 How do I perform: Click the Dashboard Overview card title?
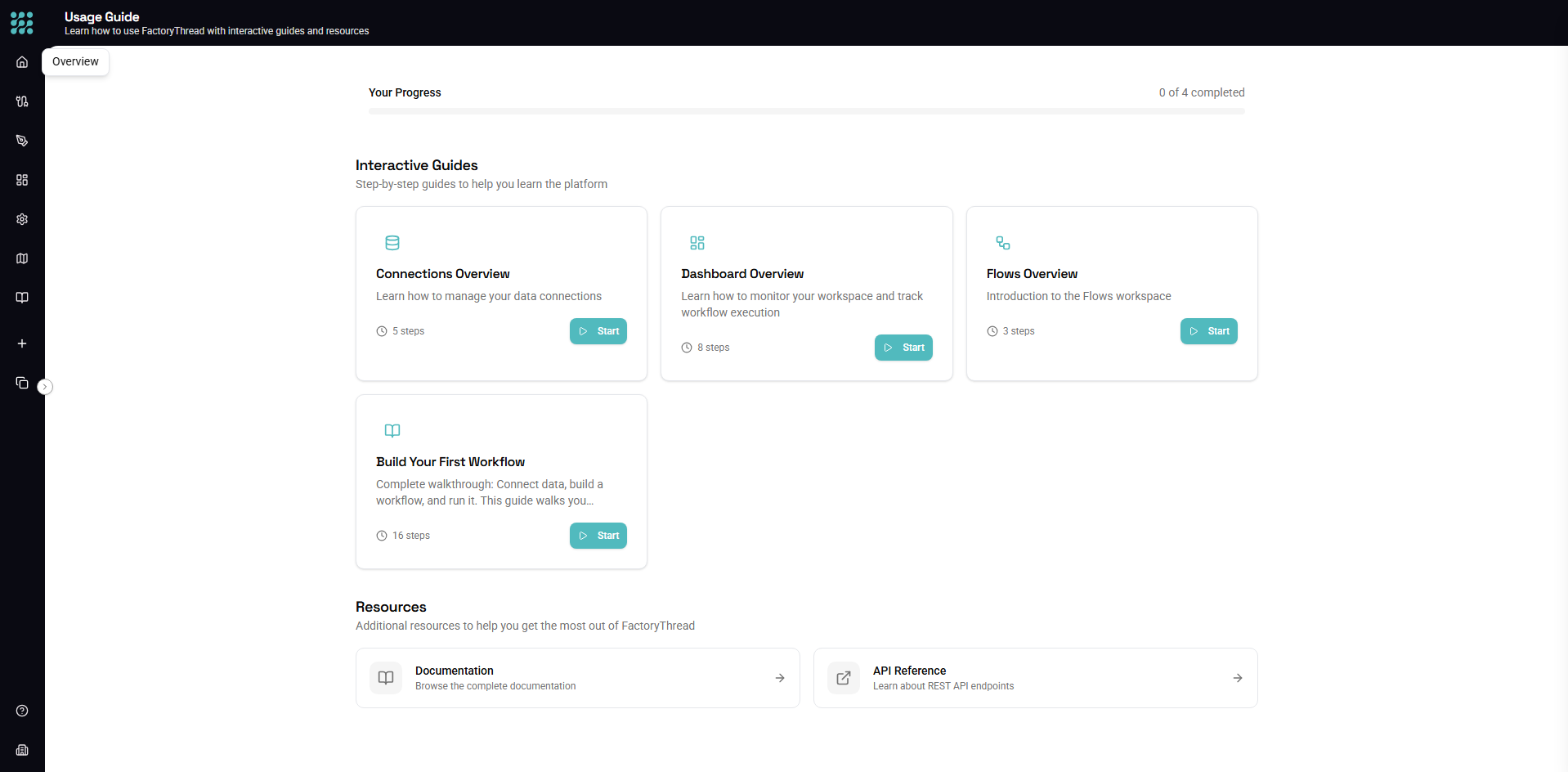(x=742, y=274)
